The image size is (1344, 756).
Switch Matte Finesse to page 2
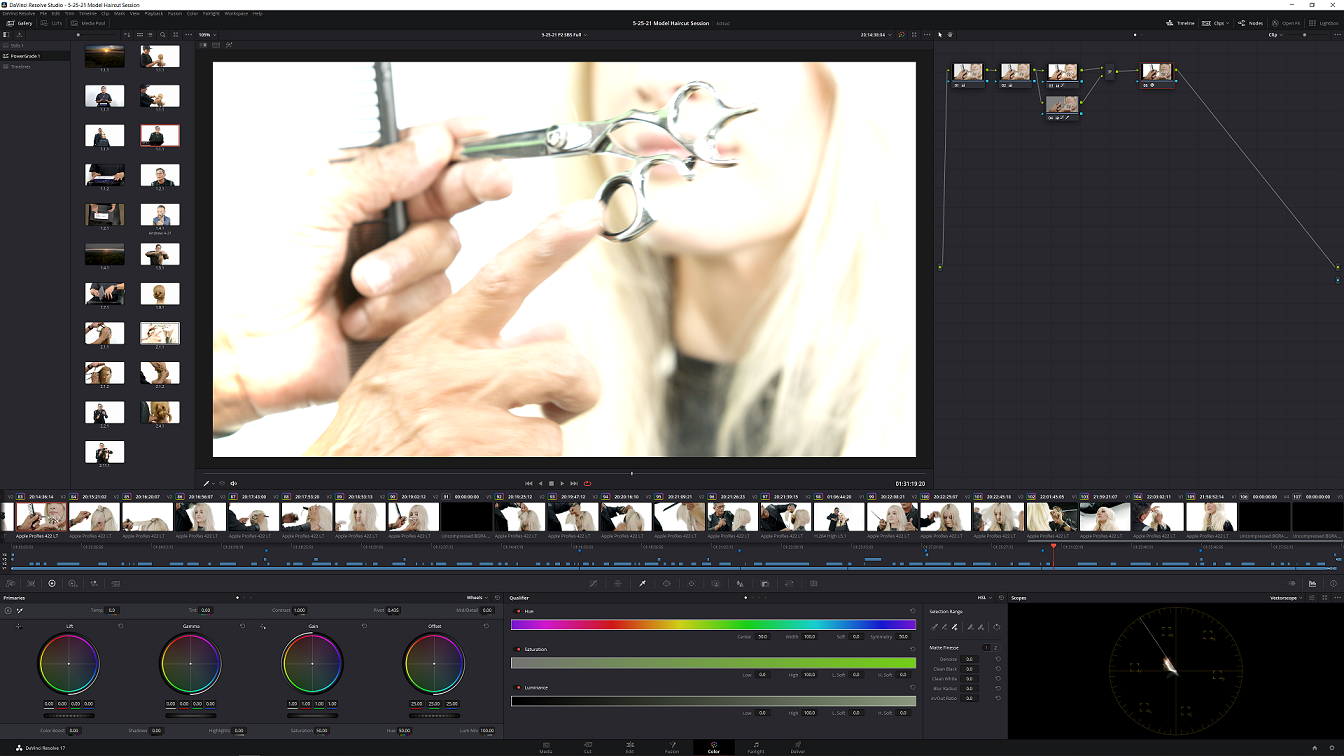coord(996,648)
